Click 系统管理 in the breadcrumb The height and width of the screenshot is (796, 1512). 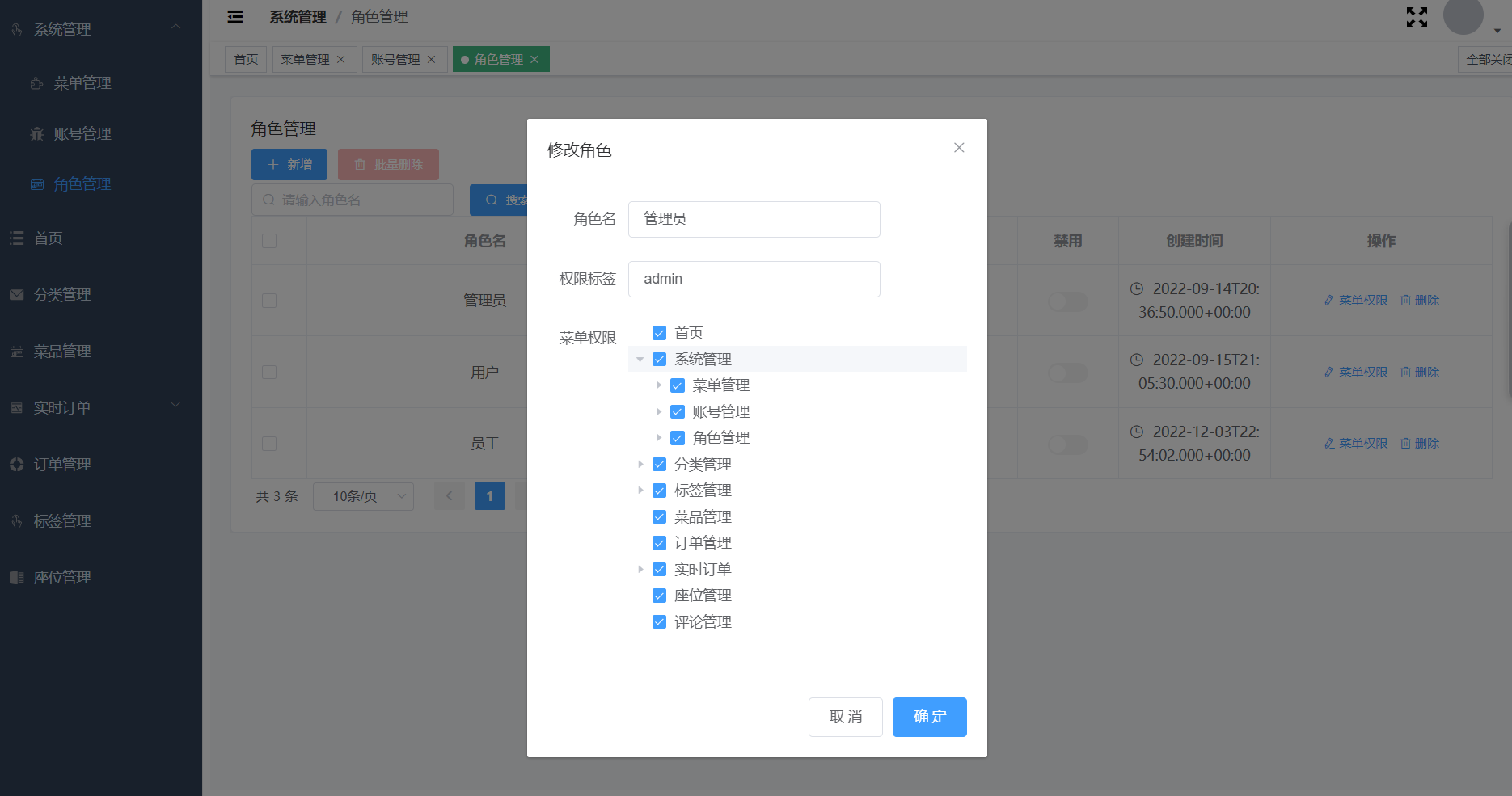(298, 17)
